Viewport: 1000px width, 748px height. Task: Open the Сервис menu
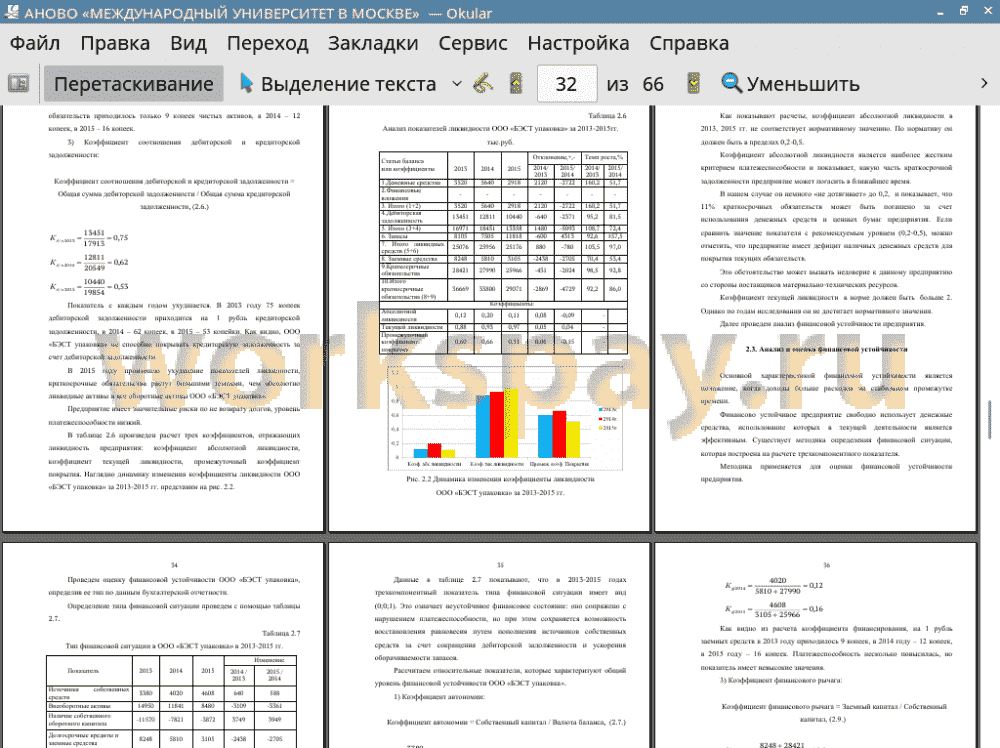(x=473, y=43)
